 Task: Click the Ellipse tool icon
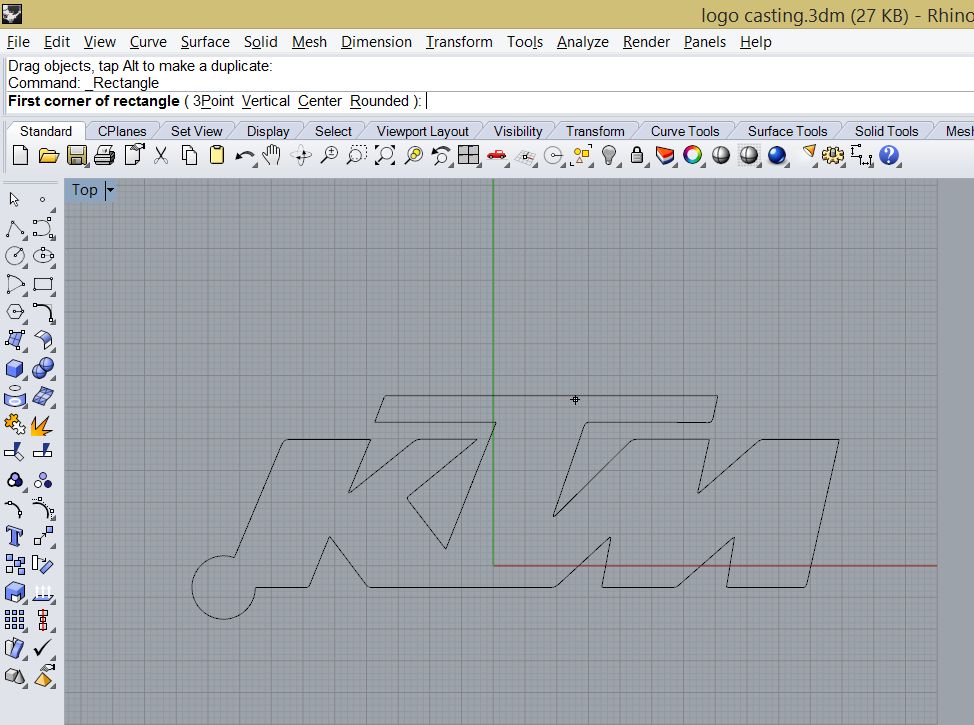click(x=43, y=256)
